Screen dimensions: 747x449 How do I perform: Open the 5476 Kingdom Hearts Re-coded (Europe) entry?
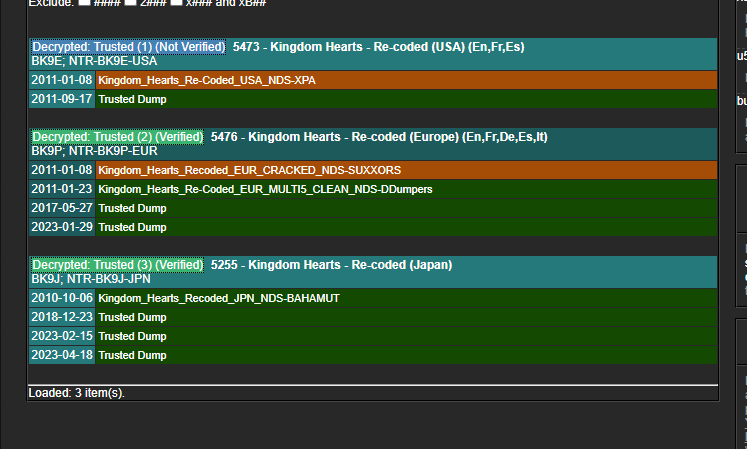(x=379, y=137)
